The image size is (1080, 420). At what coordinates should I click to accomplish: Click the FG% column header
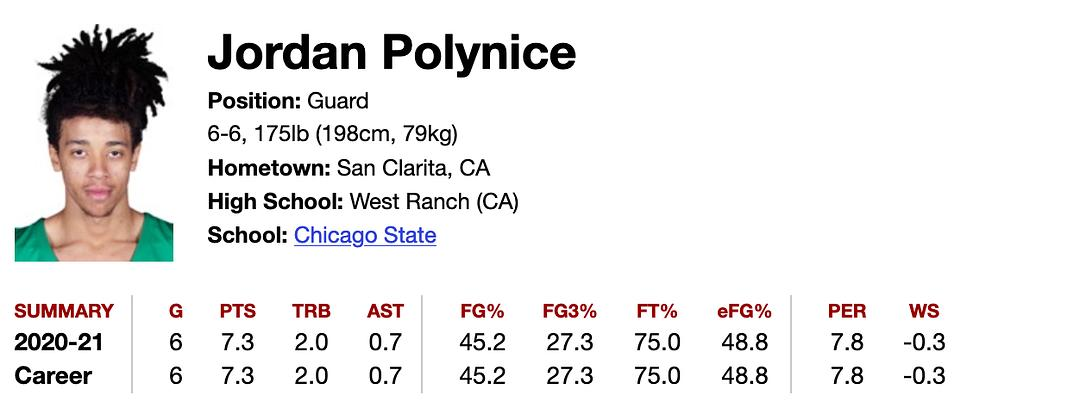(483, 311)
